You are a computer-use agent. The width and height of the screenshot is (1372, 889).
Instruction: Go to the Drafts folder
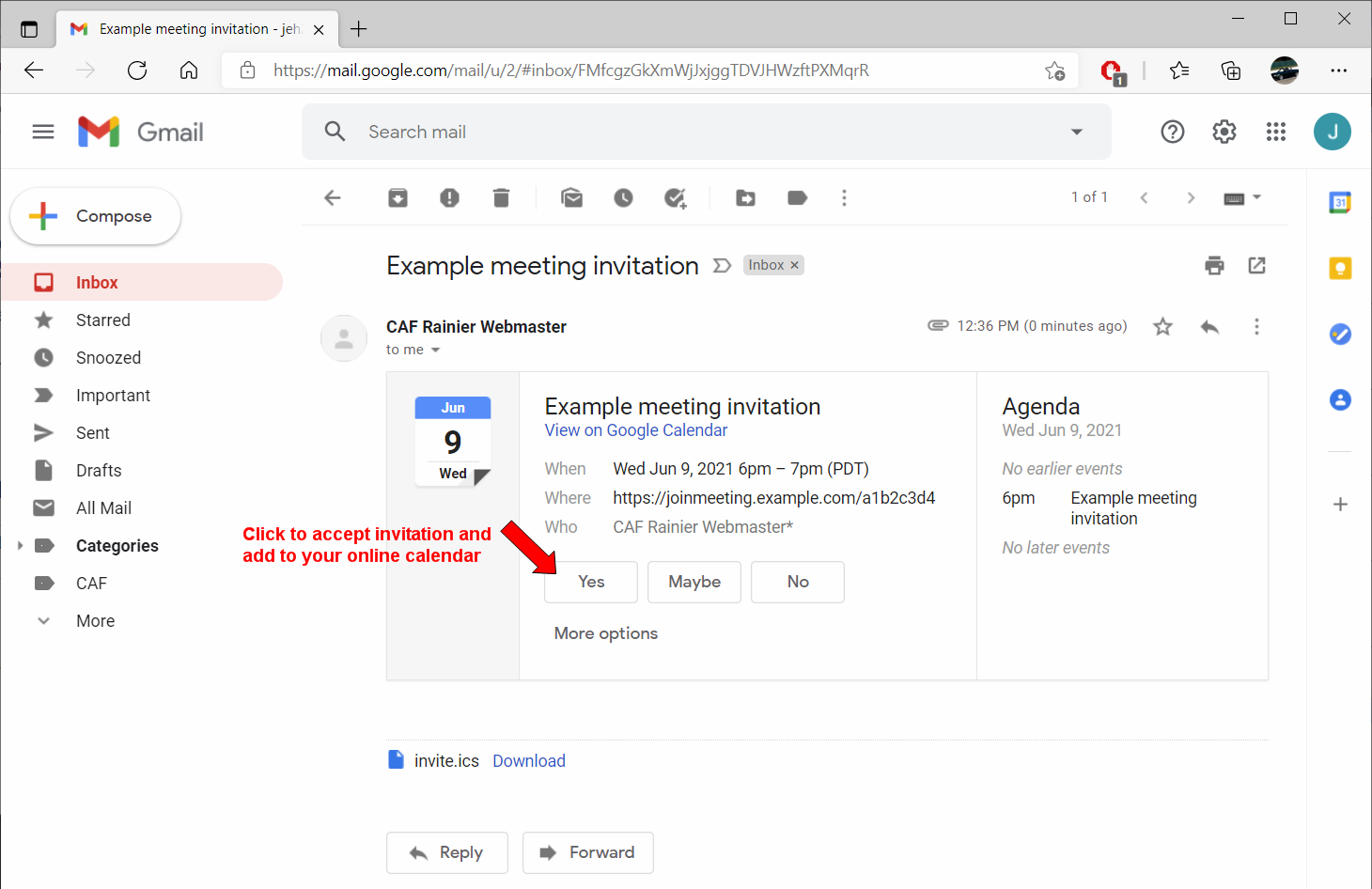[99, 471]
